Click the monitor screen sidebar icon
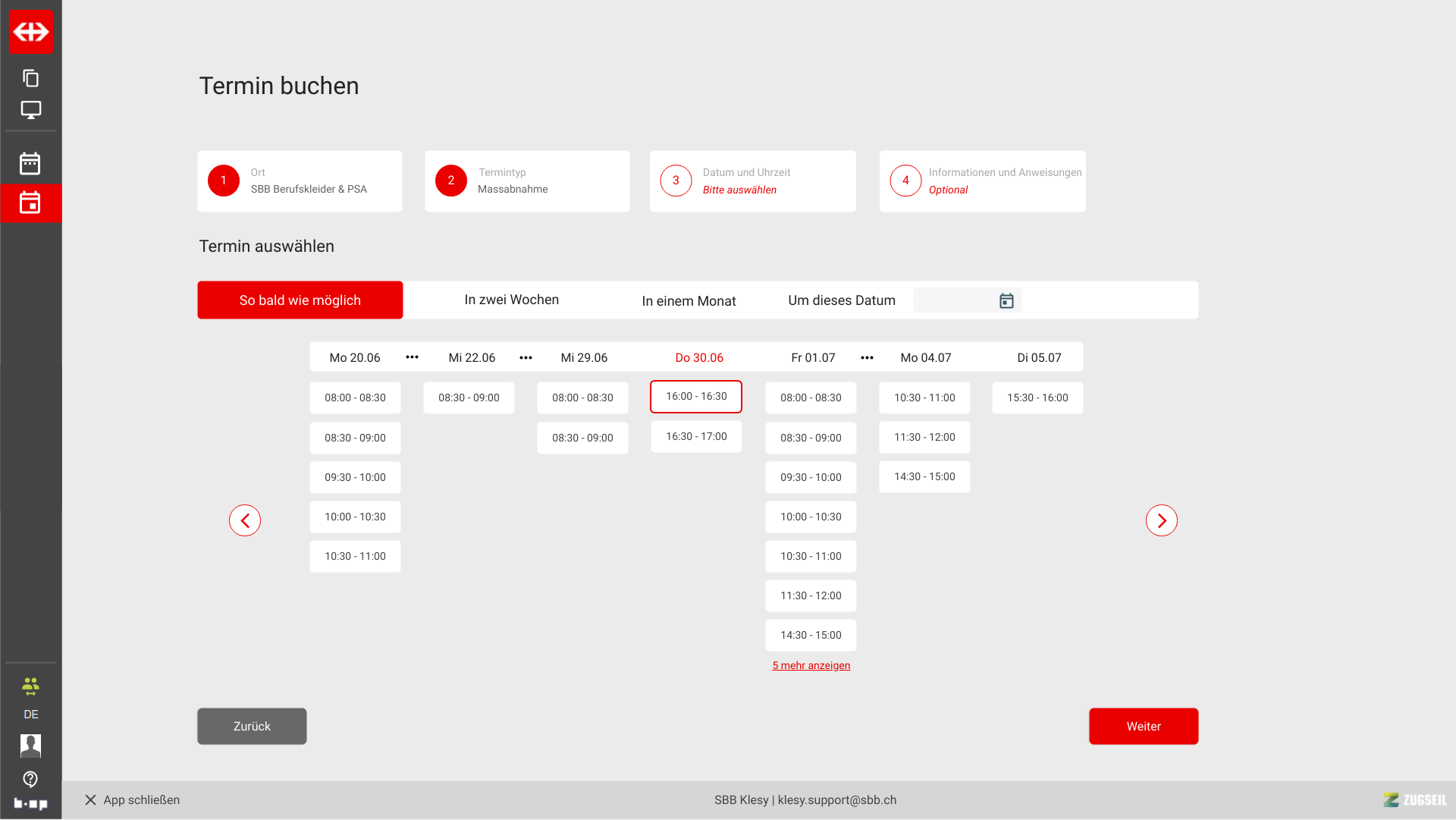Viewport: 1456px width, 820px height. 30,110
